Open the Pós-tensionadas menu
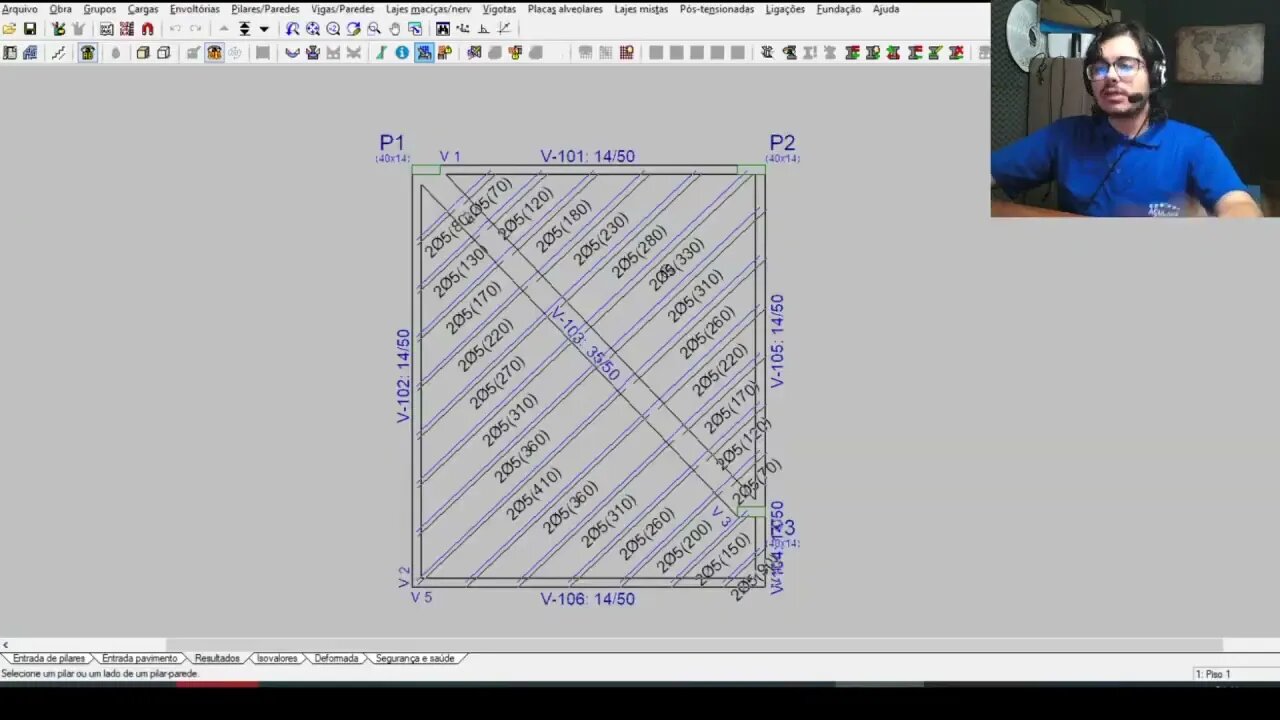Screen dimensions: 1280x720 (x=717, y=9)
